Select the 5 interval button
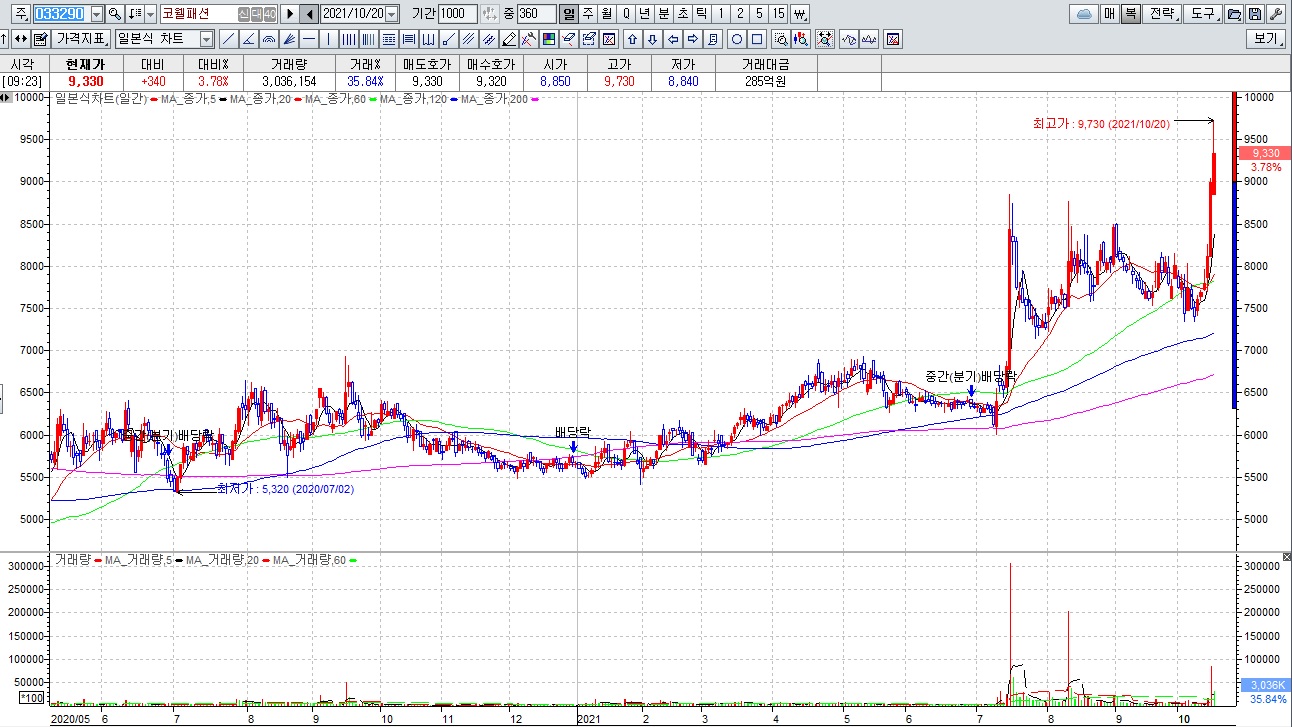Image resolution: width=1292 pixels, height=727 pixels. click(x=758, y=14)
